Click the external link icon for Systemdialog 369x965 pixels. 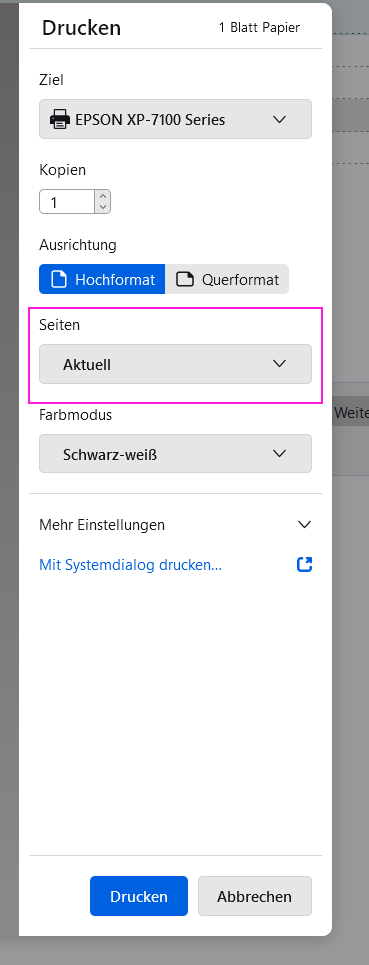pos(304,564)
